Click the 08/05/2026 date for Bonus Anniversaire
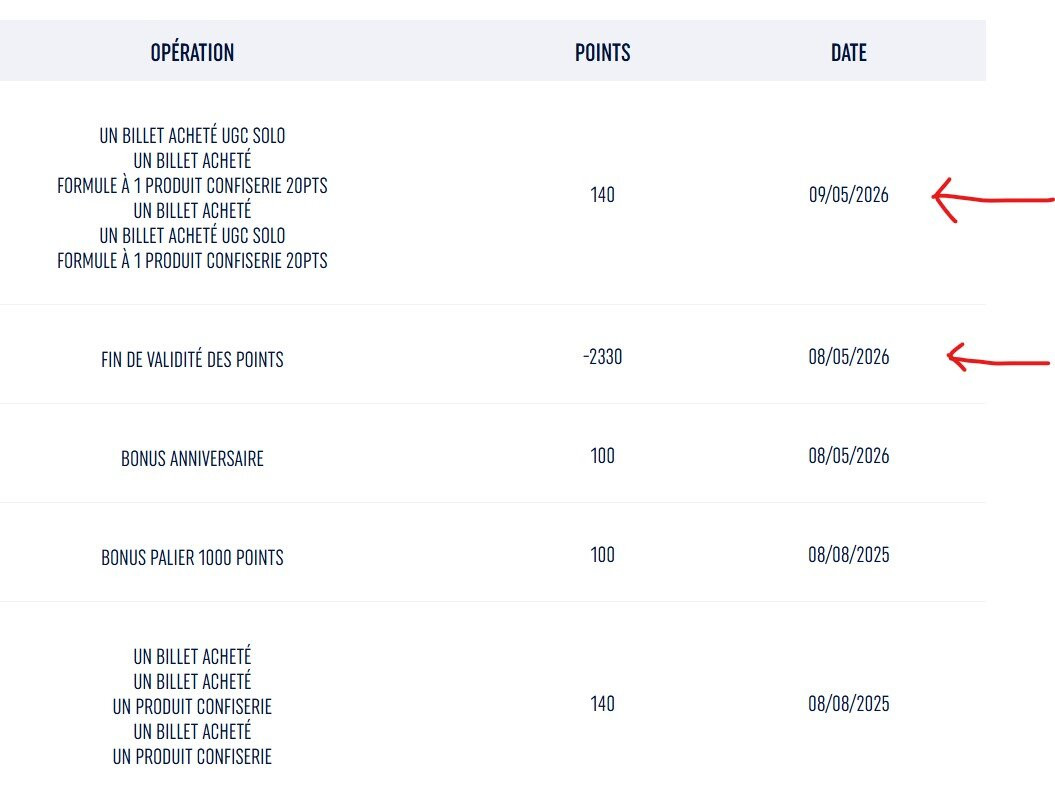The width and height of the screenshot is (1055, 785). [x=848, y=456]
